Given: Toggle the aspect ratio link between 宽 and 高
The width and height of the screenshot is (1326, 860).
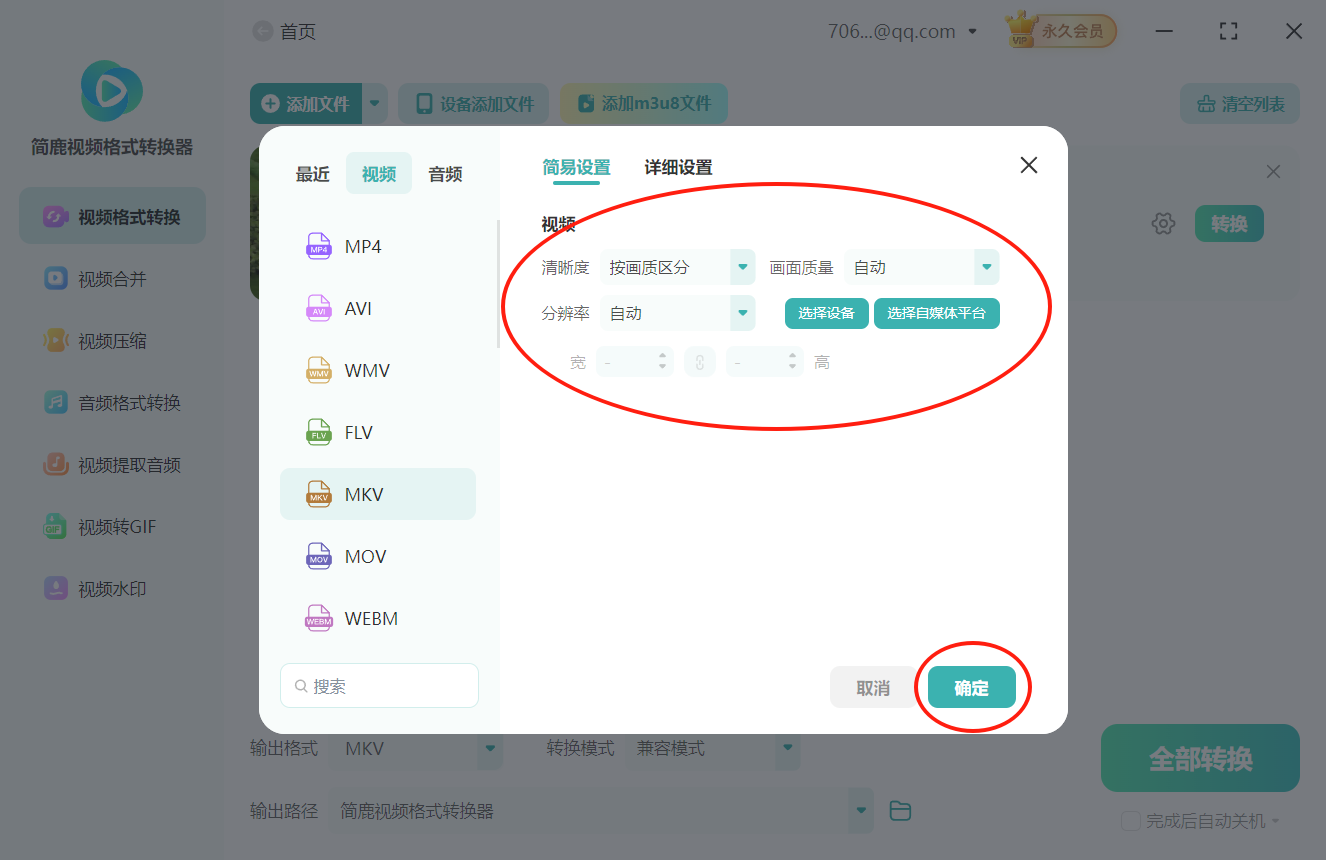Looking at the screenshot, I should click(700, 361).
